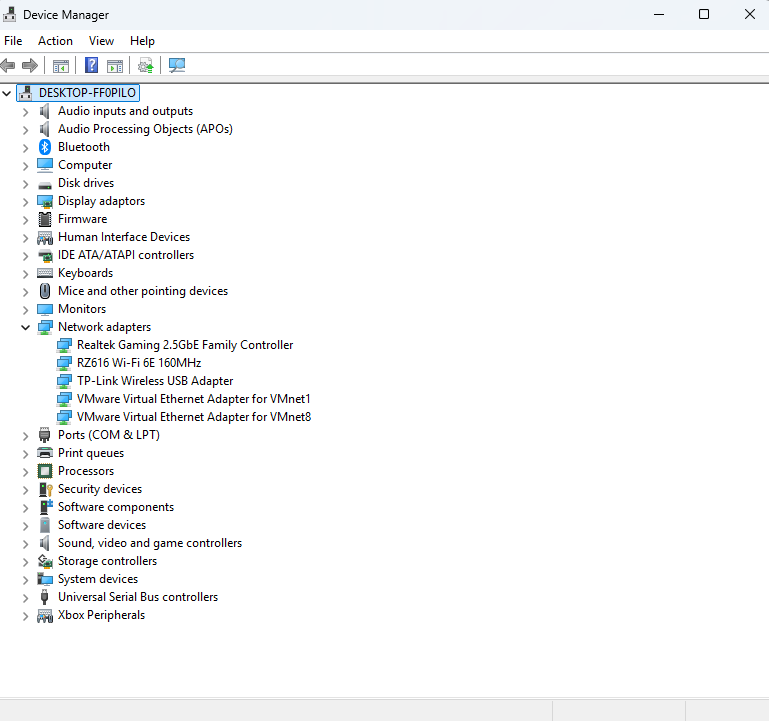Click the Back arrow toolbar icon
This screenshot has width=769, height=721.
(x=8, y=65)
